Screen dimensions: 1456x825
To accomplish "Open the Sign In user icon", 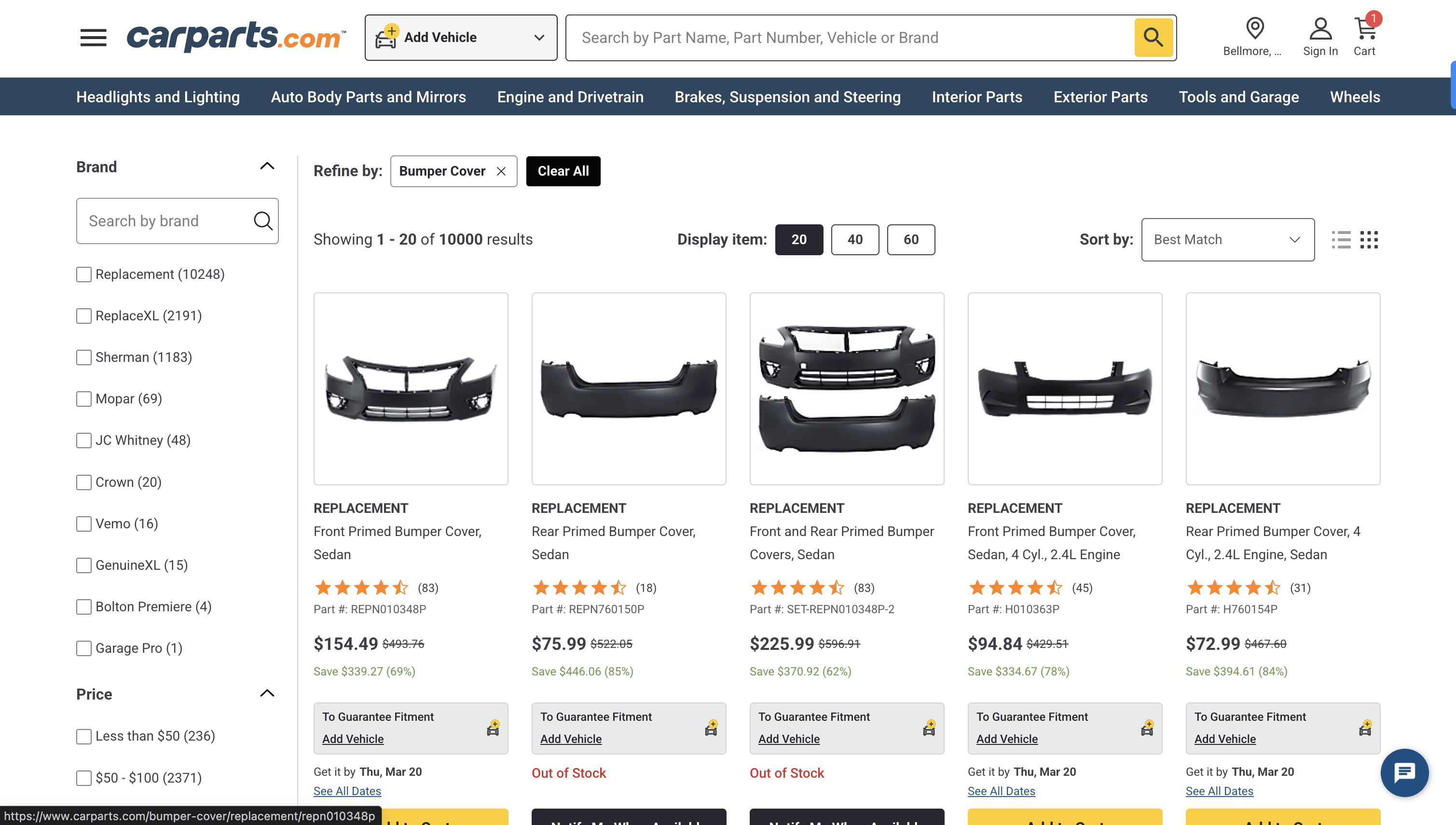I will pyautogui.click(x=1320, y=29).
